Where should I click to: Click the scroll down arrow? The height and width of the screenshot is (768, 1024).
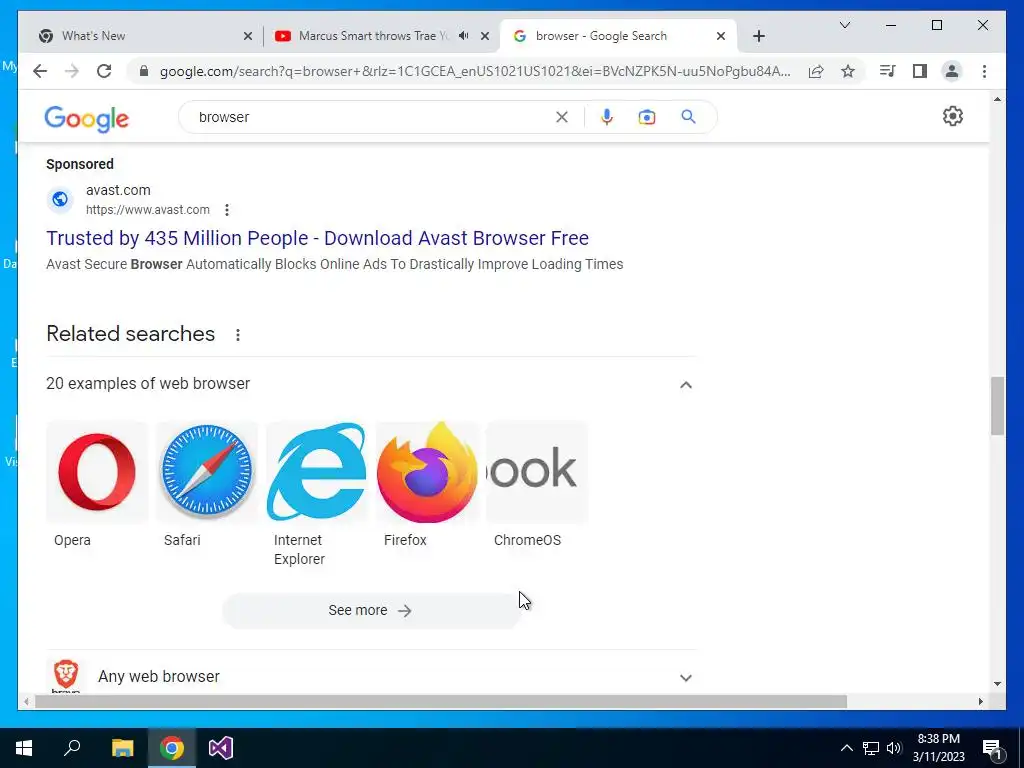(x=997, y=684)
